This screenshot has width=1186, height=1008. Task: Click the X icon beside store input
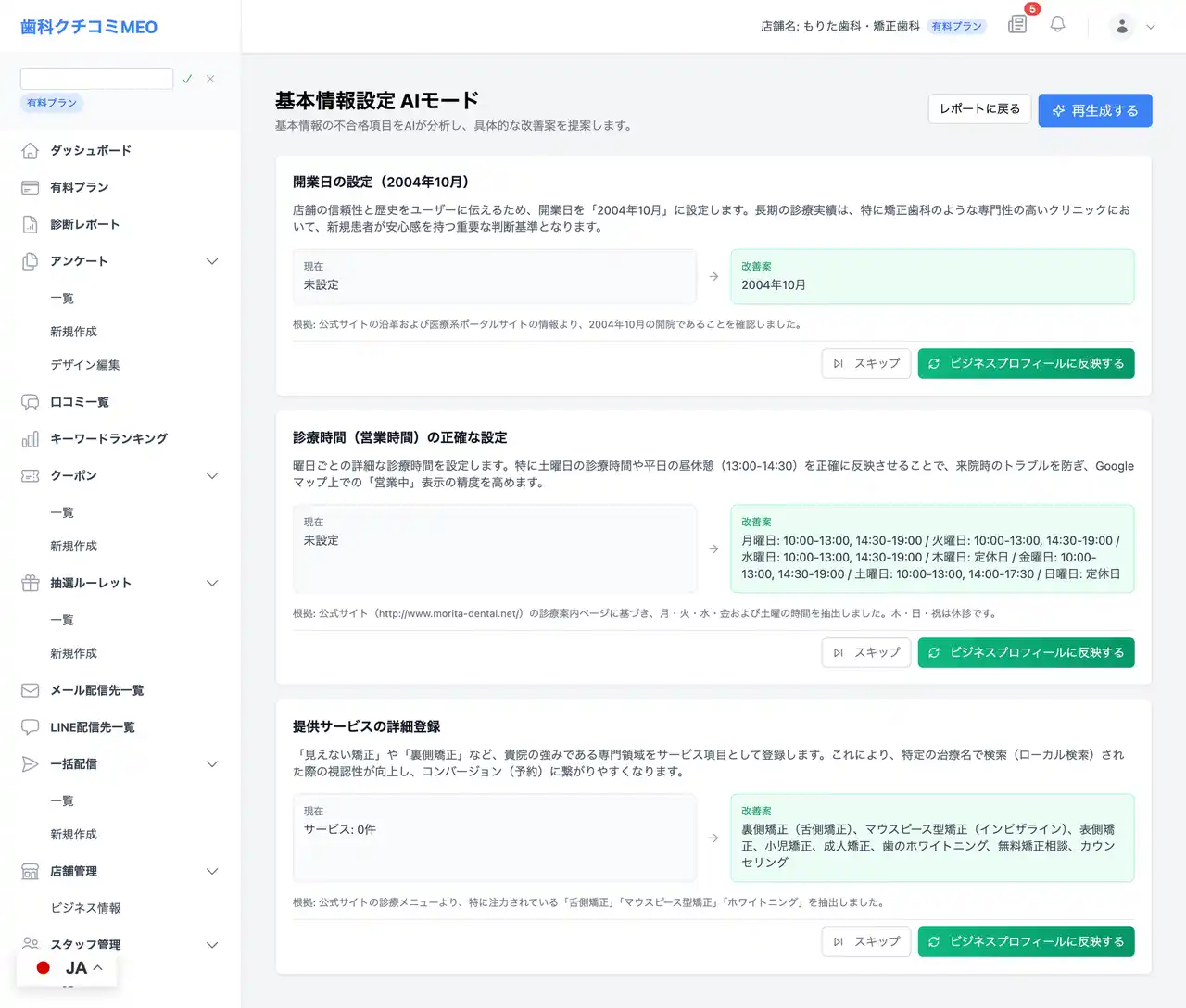[210, 79]
